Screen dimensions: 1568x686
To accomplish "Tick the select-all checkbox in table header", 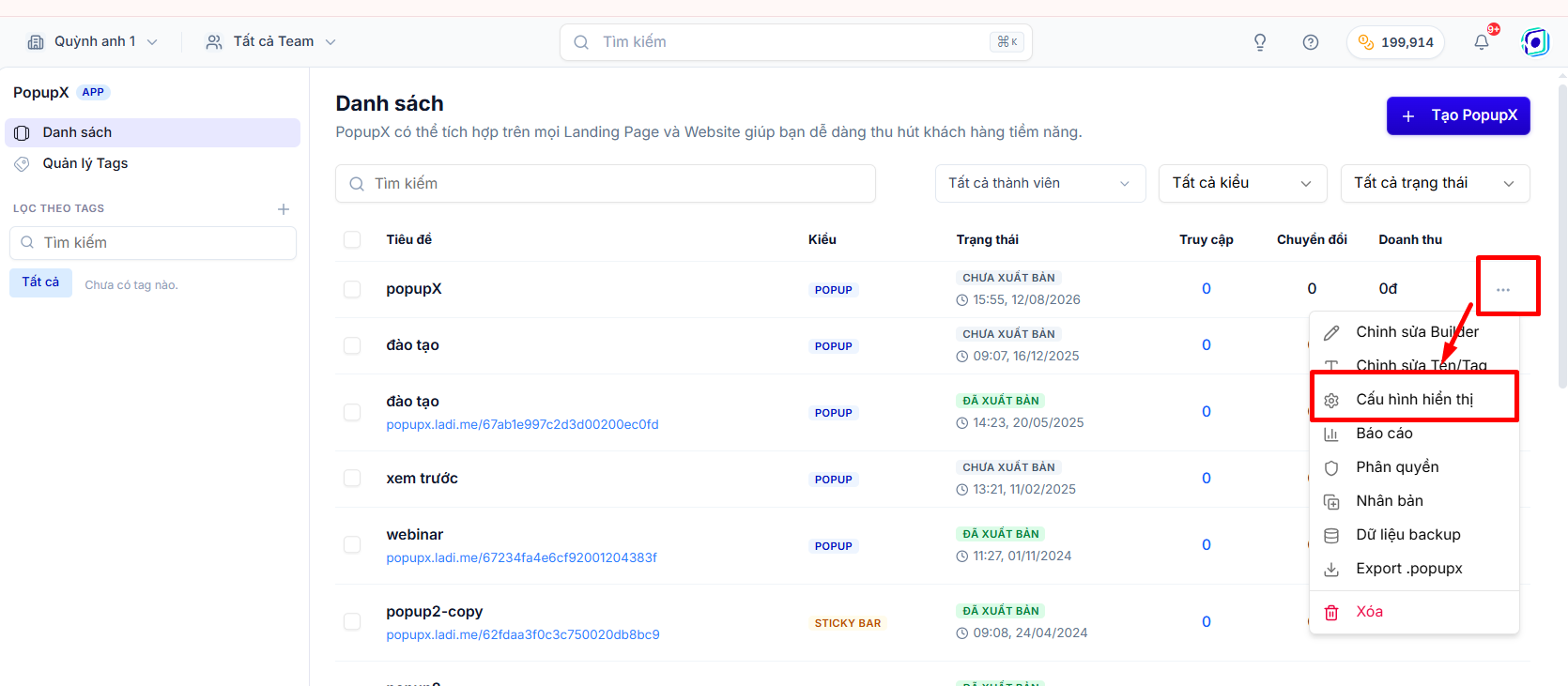I will tap(352, 239).
